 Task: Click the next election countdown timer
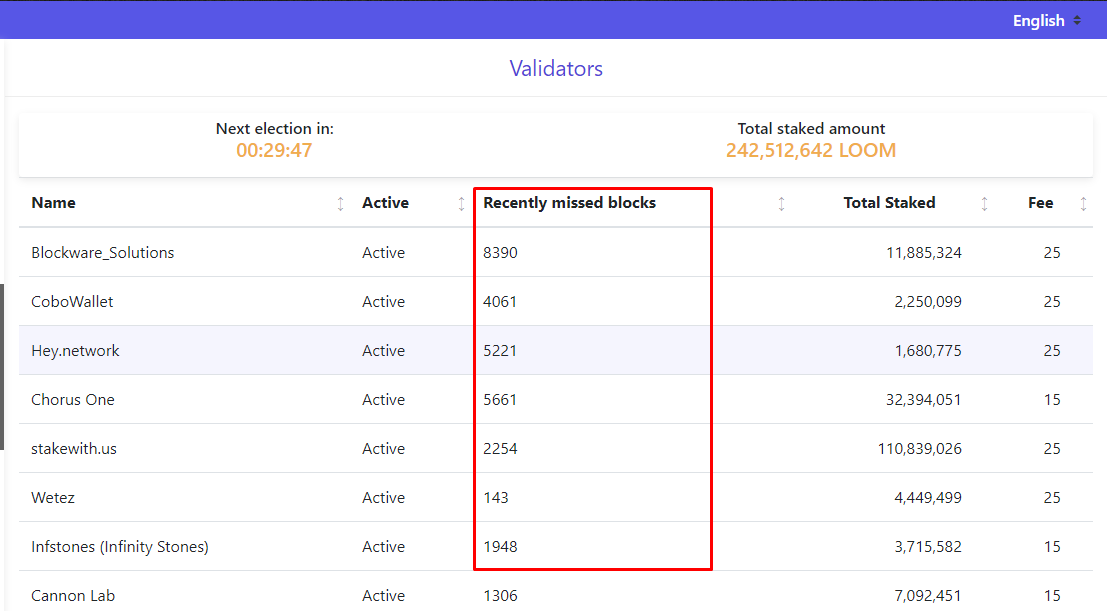tap(274, 150)
